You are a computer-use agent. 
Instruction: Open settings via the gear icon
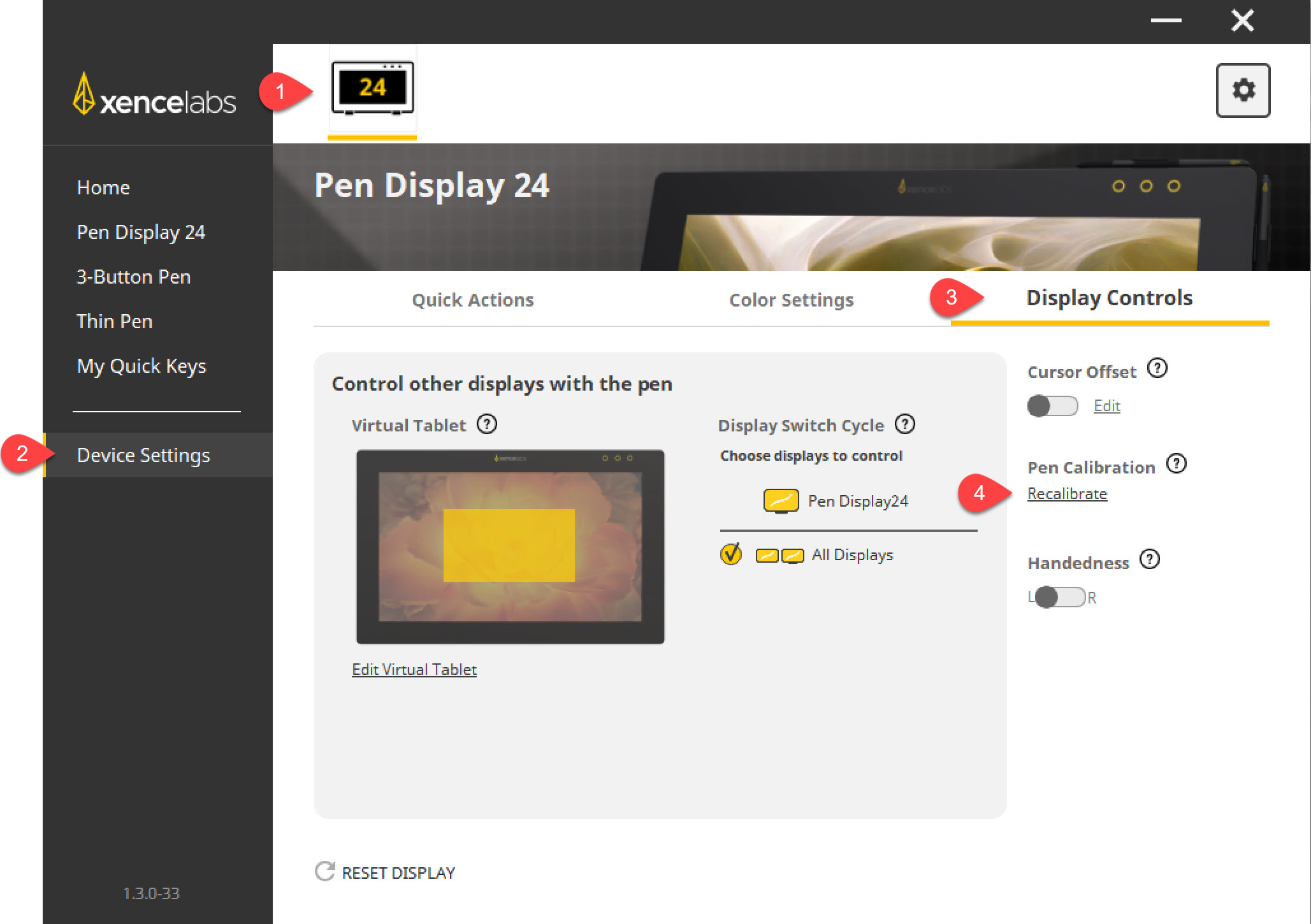point(1242,90)
